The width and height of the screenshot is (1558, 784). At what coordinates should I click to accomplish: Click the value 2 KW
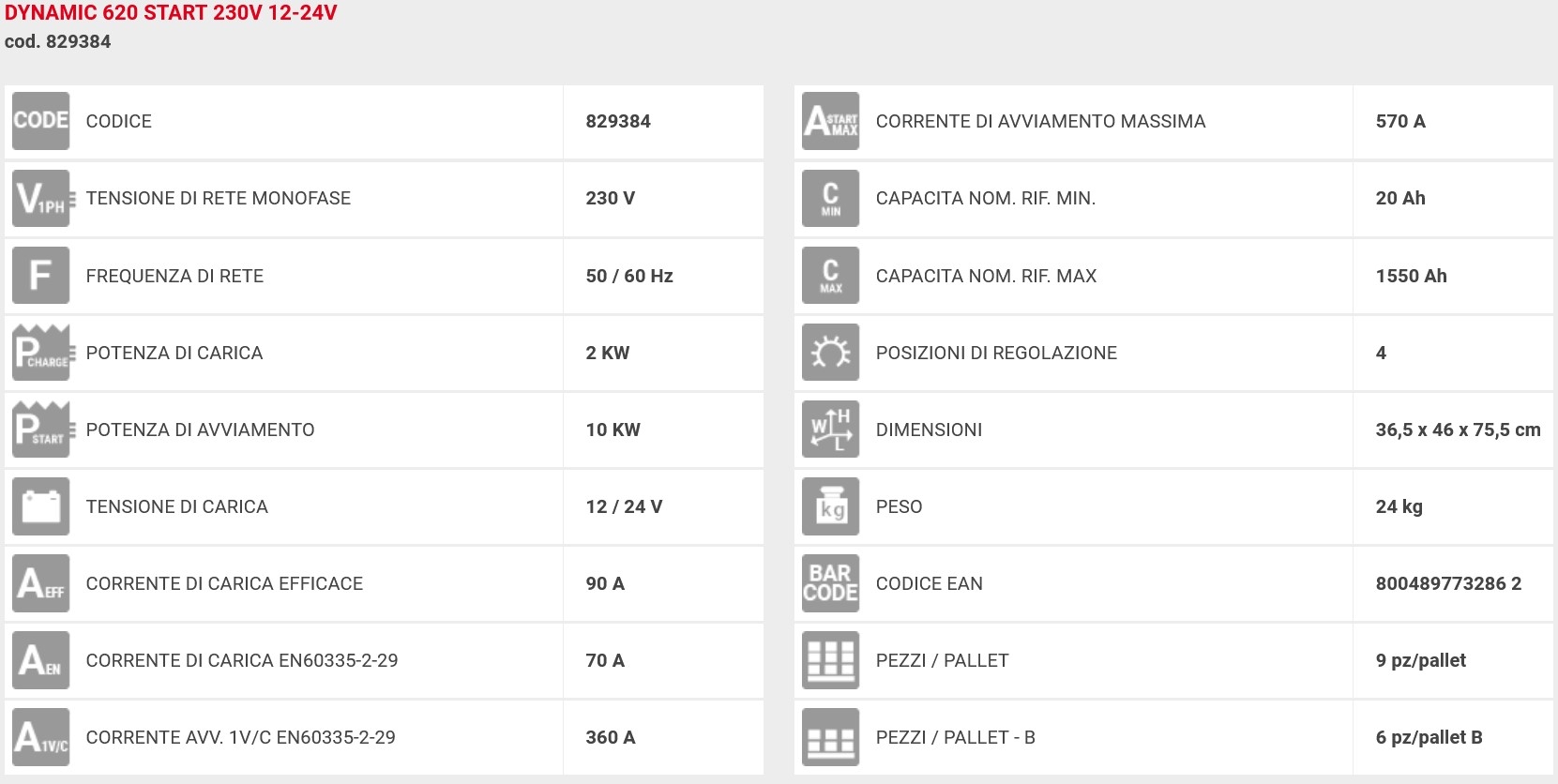coord(608,353)
